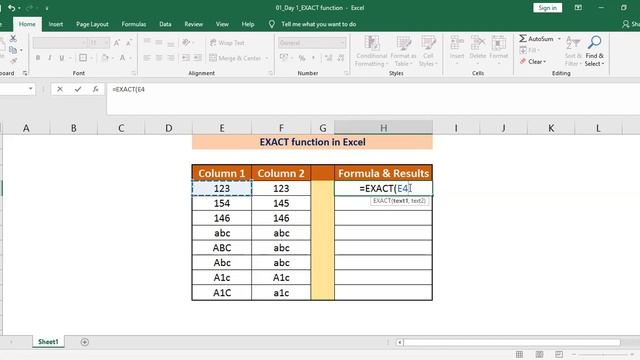Image resolution: width=640 pixels, height=360 pixels.
Task: Click the Sign in button
Action: pos(547,8)
